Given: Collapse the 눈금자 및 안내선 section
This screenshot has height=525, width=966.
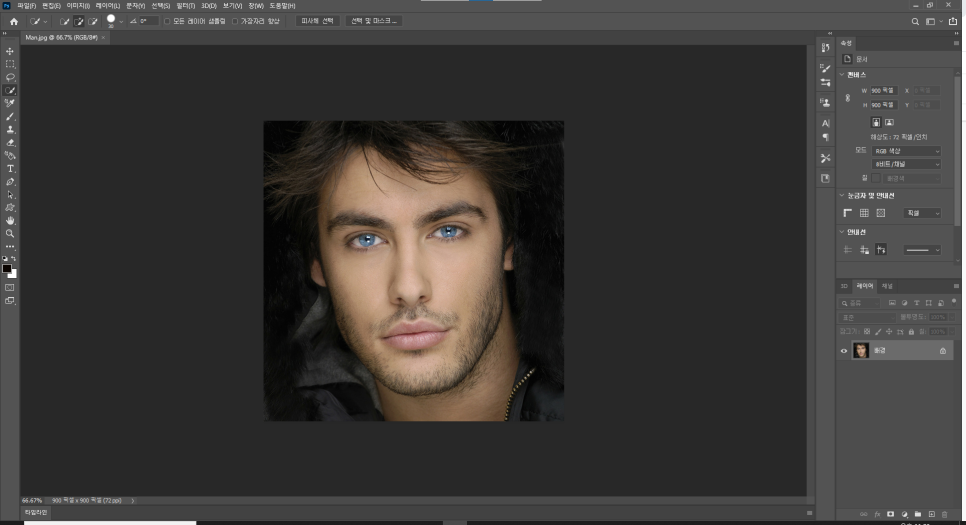Looking at the screenshot, I should tap(842, 195).
